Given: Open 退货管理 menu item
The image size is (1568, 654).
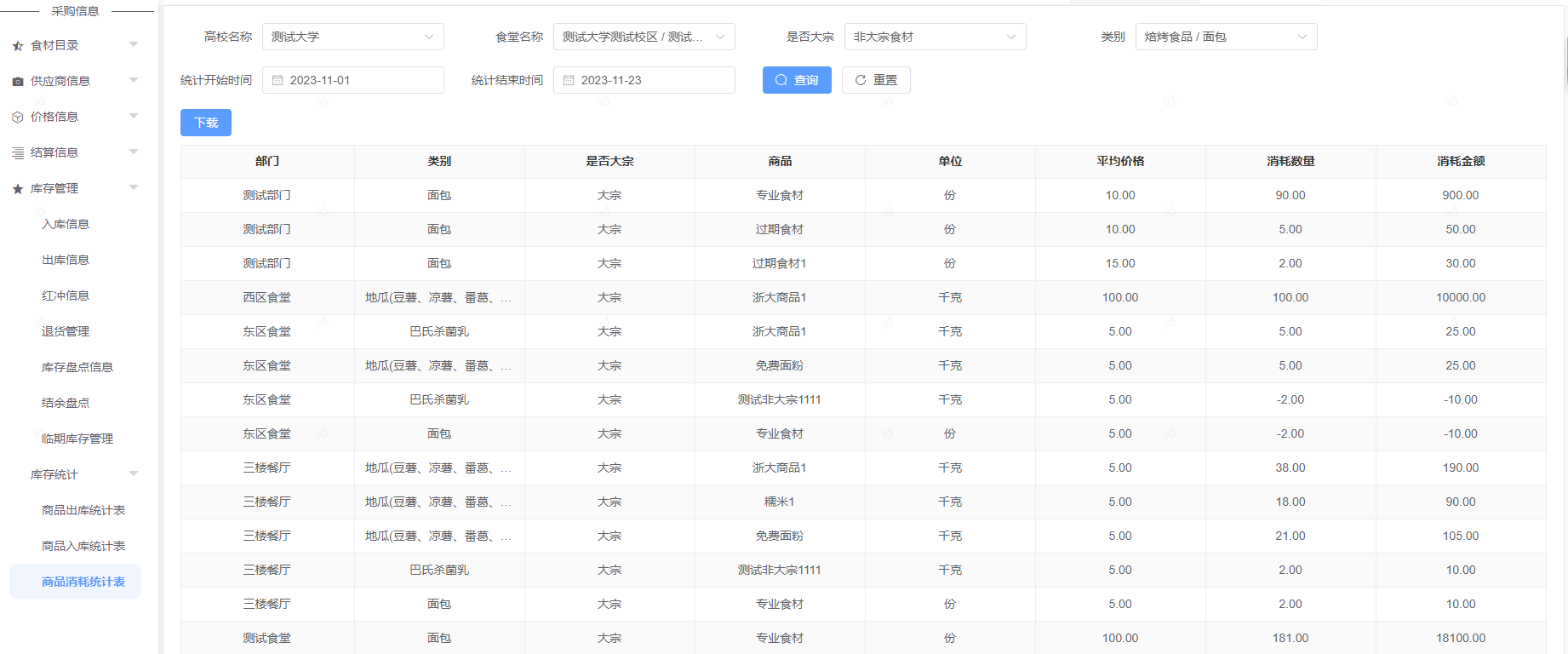Looking at the screenshot, I should click(66, 331).
